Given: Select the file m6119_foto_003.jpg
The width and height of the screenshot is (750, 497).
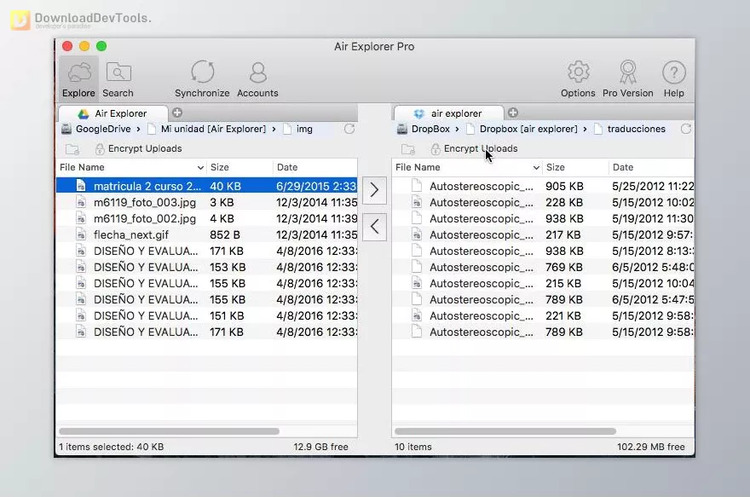Looking at the screenshot, I should (x=207, y=202).
